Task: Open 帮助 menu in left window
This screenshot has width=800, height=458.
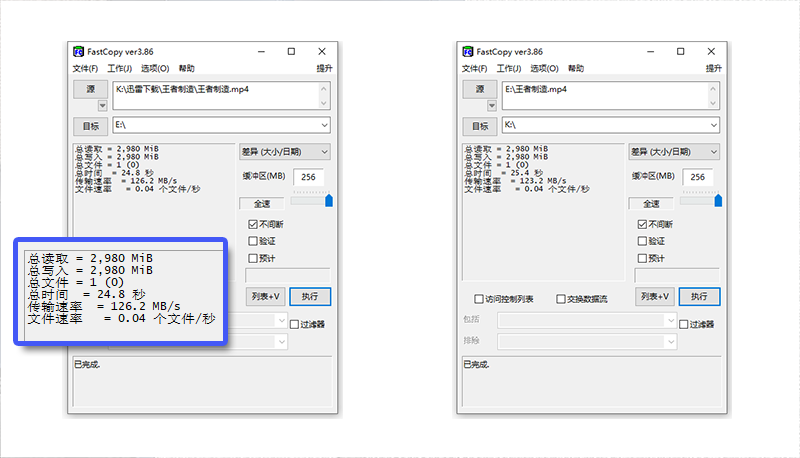Action: point(186,68)
